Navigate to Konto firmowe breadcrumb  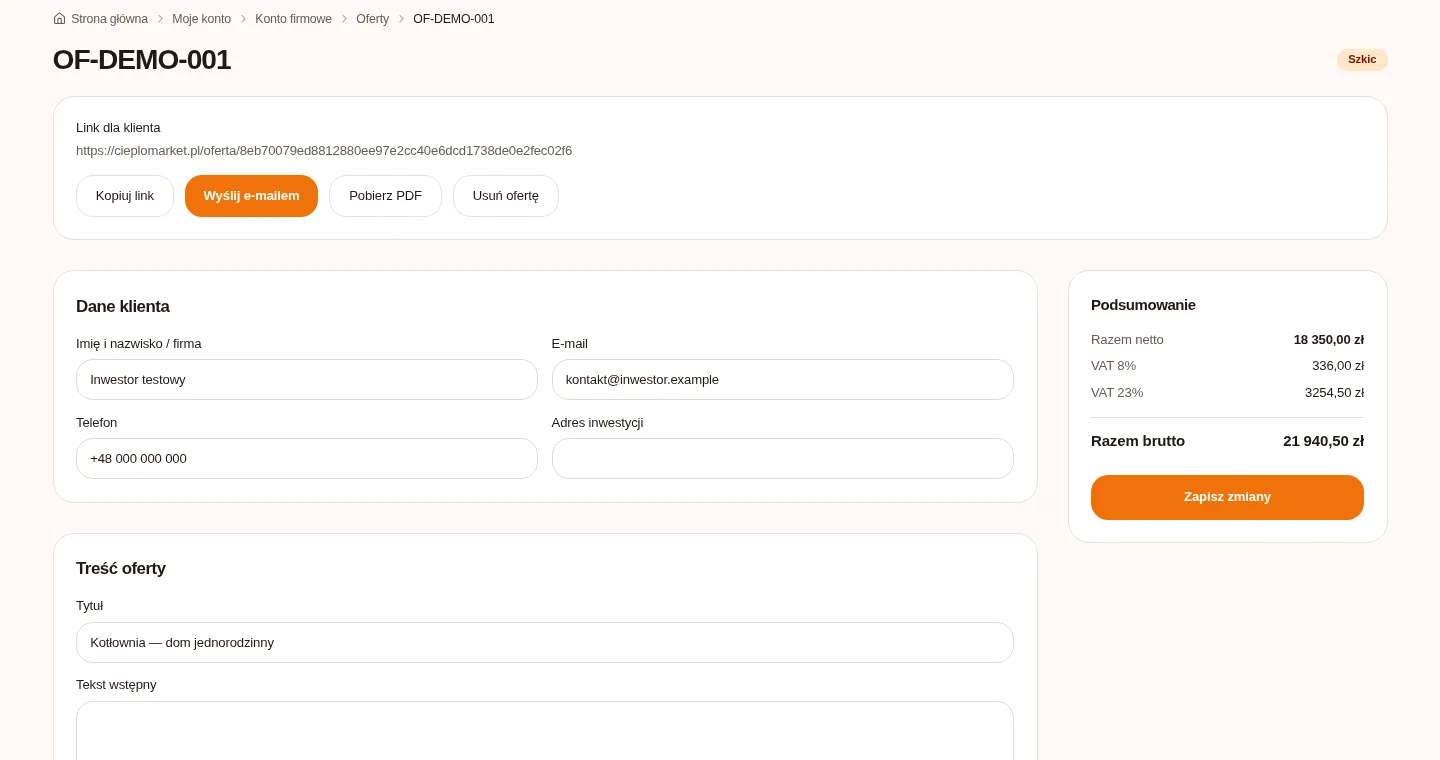coord(293,19)
